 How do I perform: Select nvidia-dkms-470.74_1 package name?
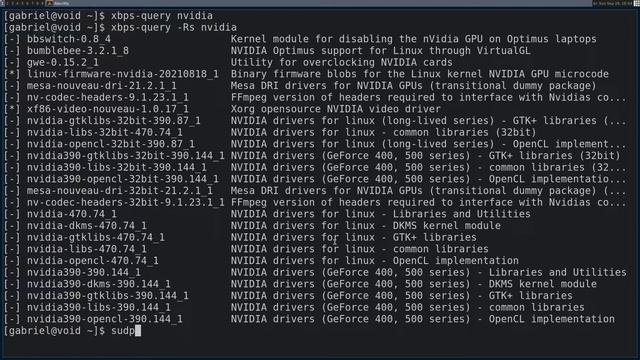click(x=87, y=226)
